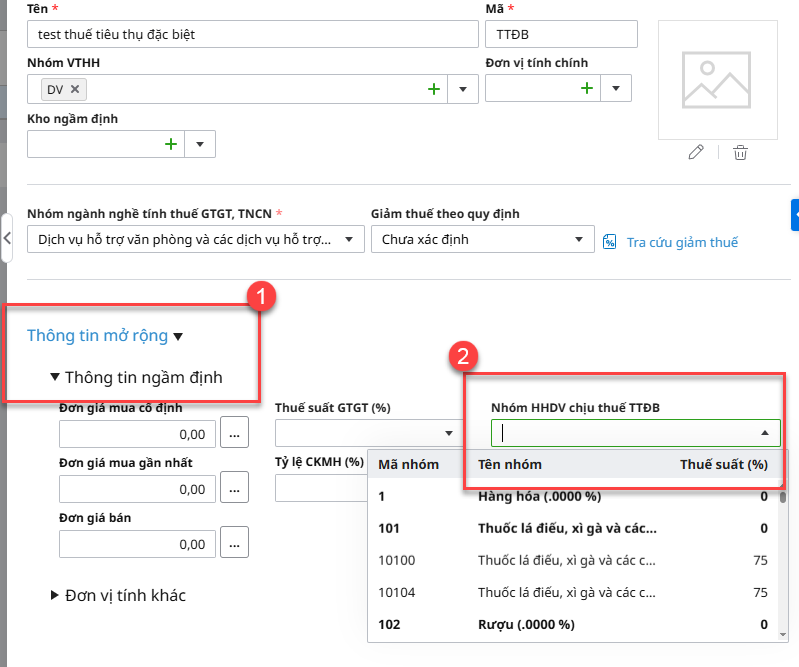Click green plus in Đơn vị tính chính
799x667 pixels.
pyautogui.click(x=587, y=89)
